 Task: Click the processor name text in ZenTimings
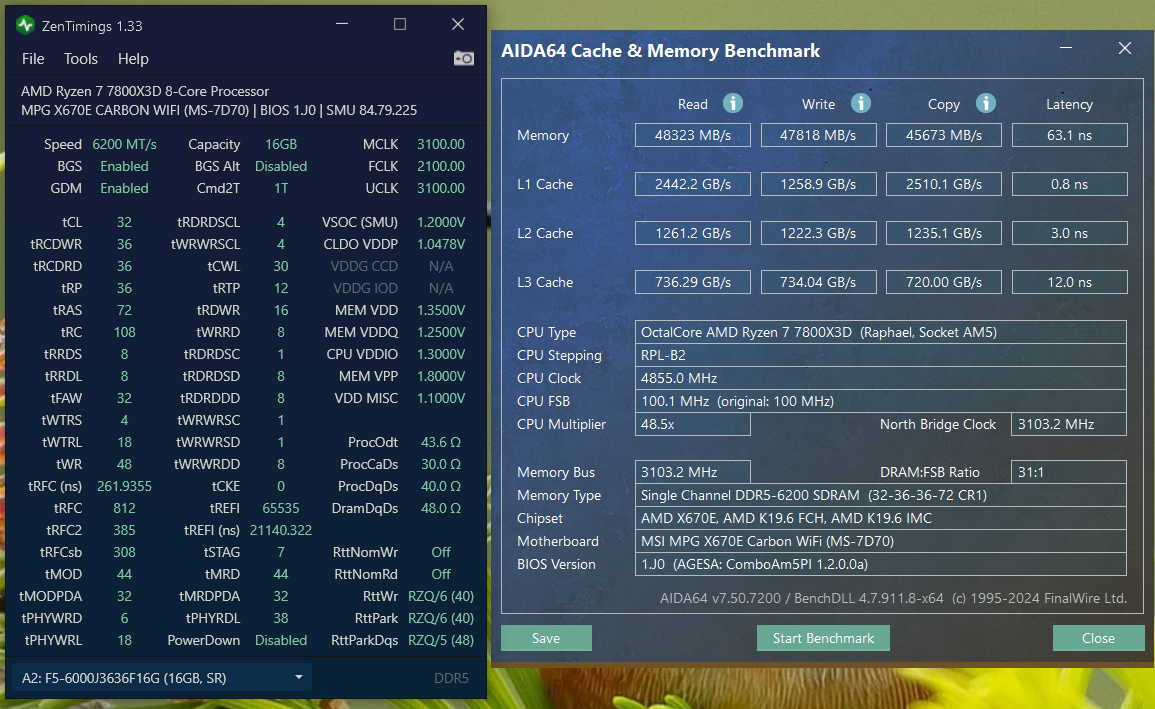click(145, 91)
